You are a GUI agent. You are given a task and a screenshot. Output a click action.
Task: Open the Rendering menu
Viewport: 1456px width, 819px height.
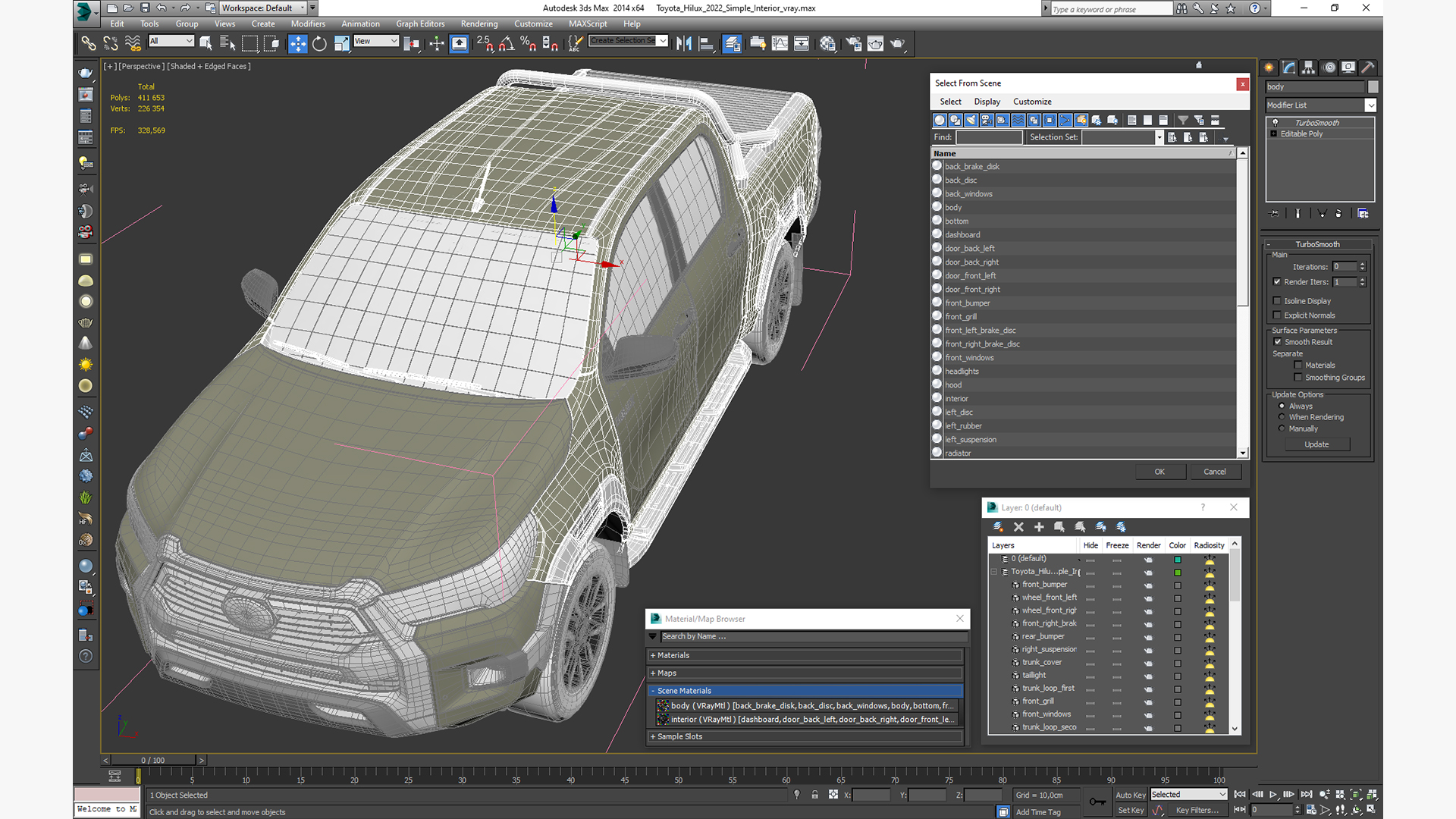[479, 24]
